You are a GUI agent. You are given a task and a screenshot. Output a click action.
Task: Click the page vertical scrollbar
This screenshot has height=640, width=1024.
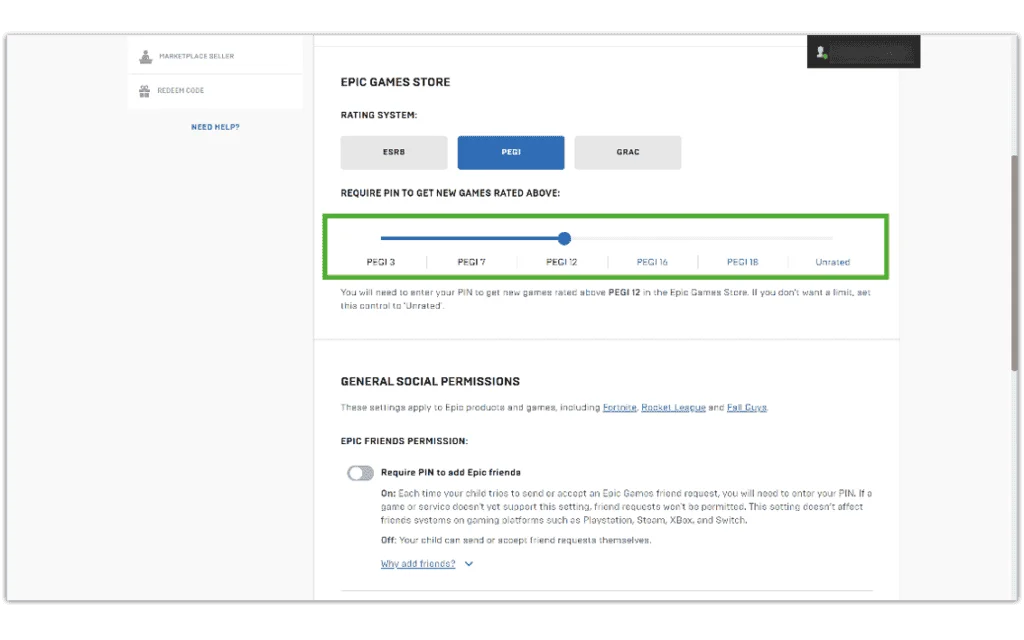point(1014,263)
